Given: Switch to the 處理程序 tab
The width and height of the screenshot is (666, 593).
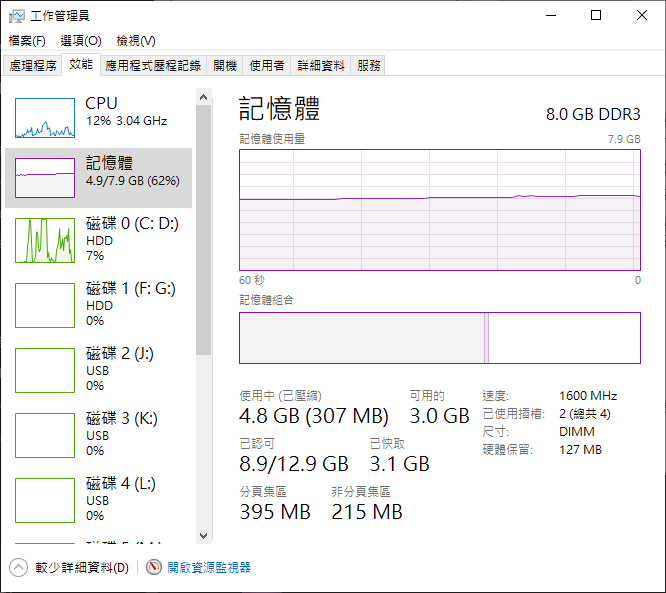Looking at the screenshot, I should click(33, 65).
